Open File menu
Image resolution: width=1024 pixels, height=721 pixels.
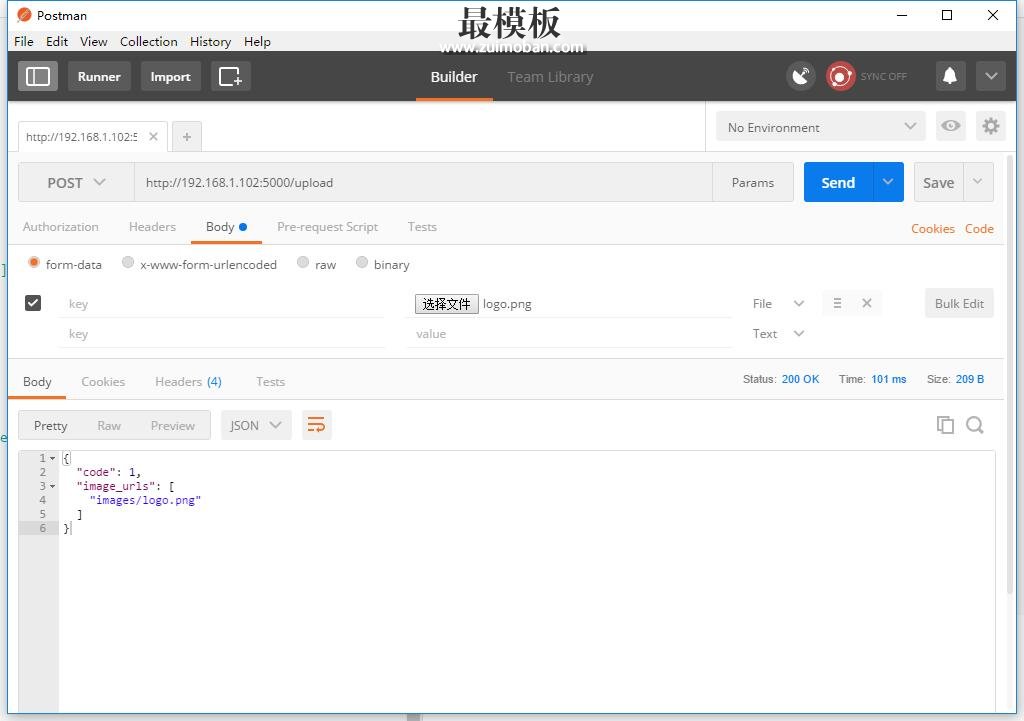24,41
